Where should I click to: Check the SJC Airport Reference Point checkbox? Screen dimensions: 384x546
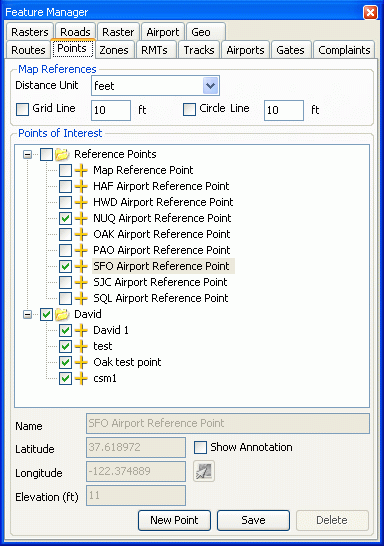click(x=65, y=282)
